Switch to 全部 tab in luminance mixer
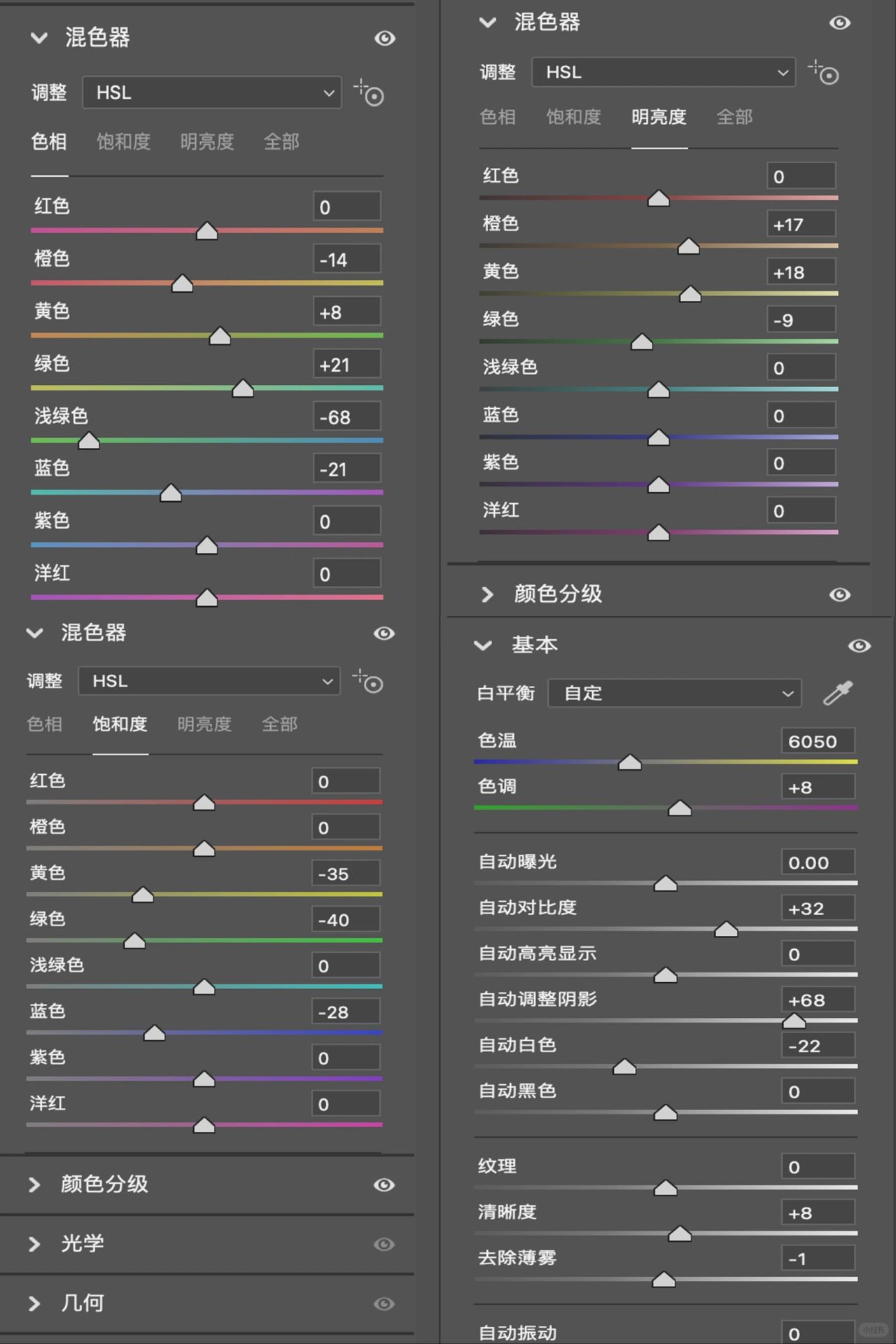Image resolution: width=896 pixels, height=1344 pixels. (x=734, y=117)
